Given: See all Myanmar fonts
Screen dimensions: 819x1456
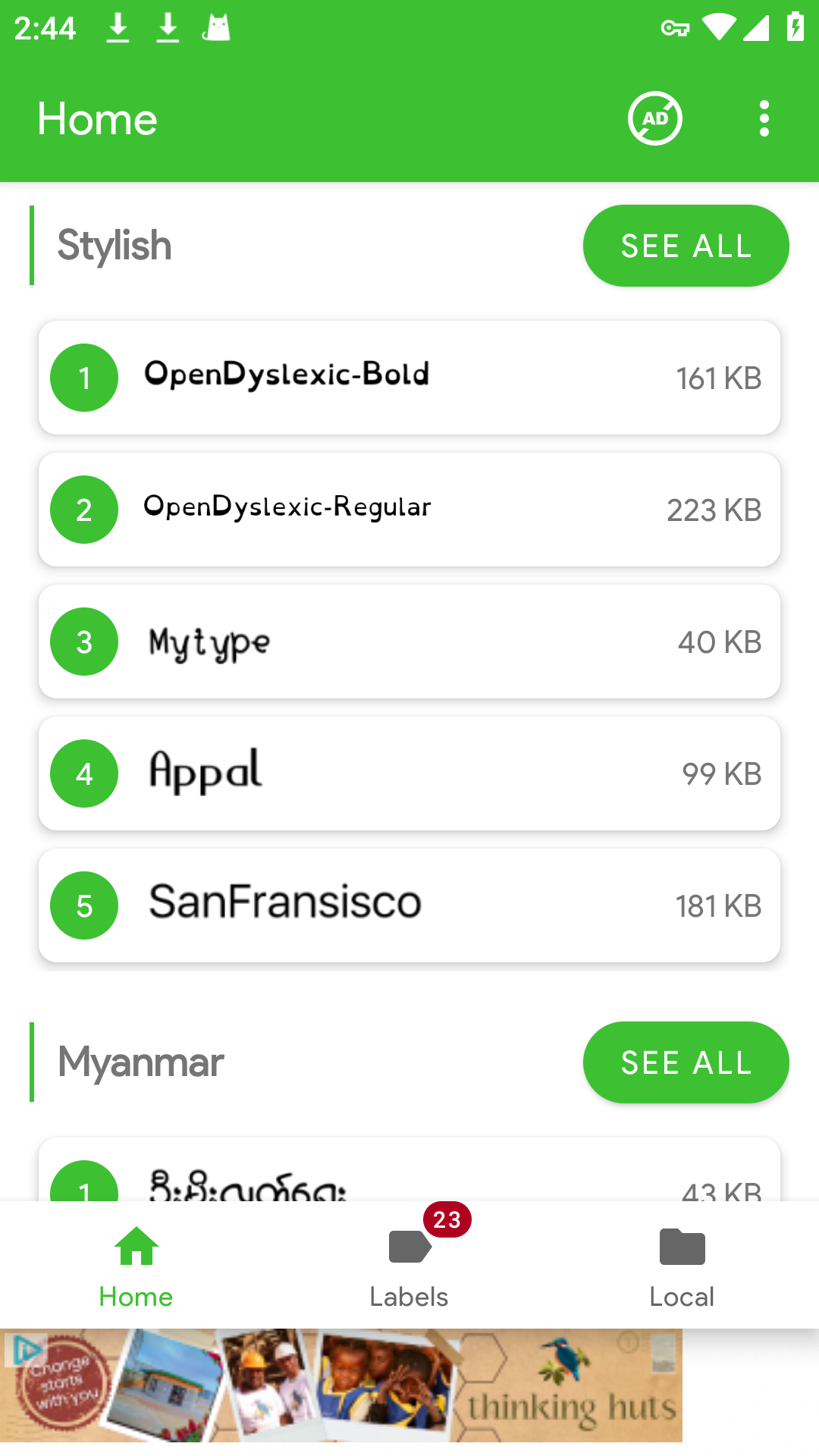Looking at the screenshot, I should [686, 1062].
